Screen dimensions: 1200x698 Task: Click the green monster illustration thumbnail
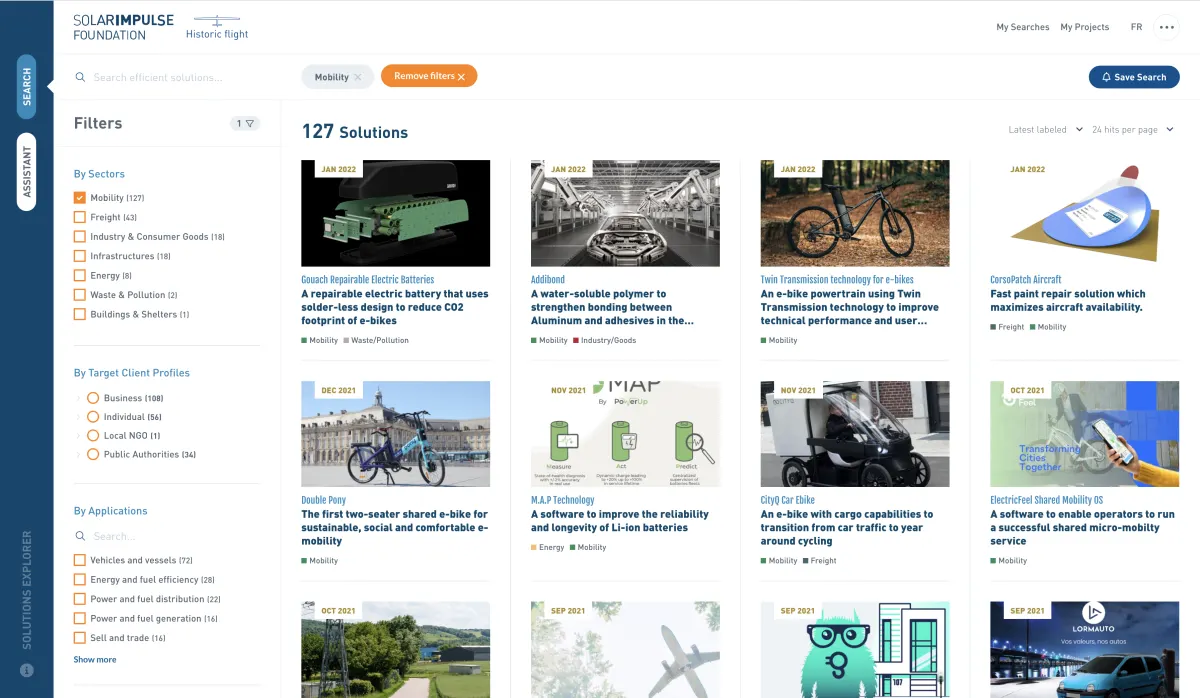pyautogui.click(x=855, y=649)
